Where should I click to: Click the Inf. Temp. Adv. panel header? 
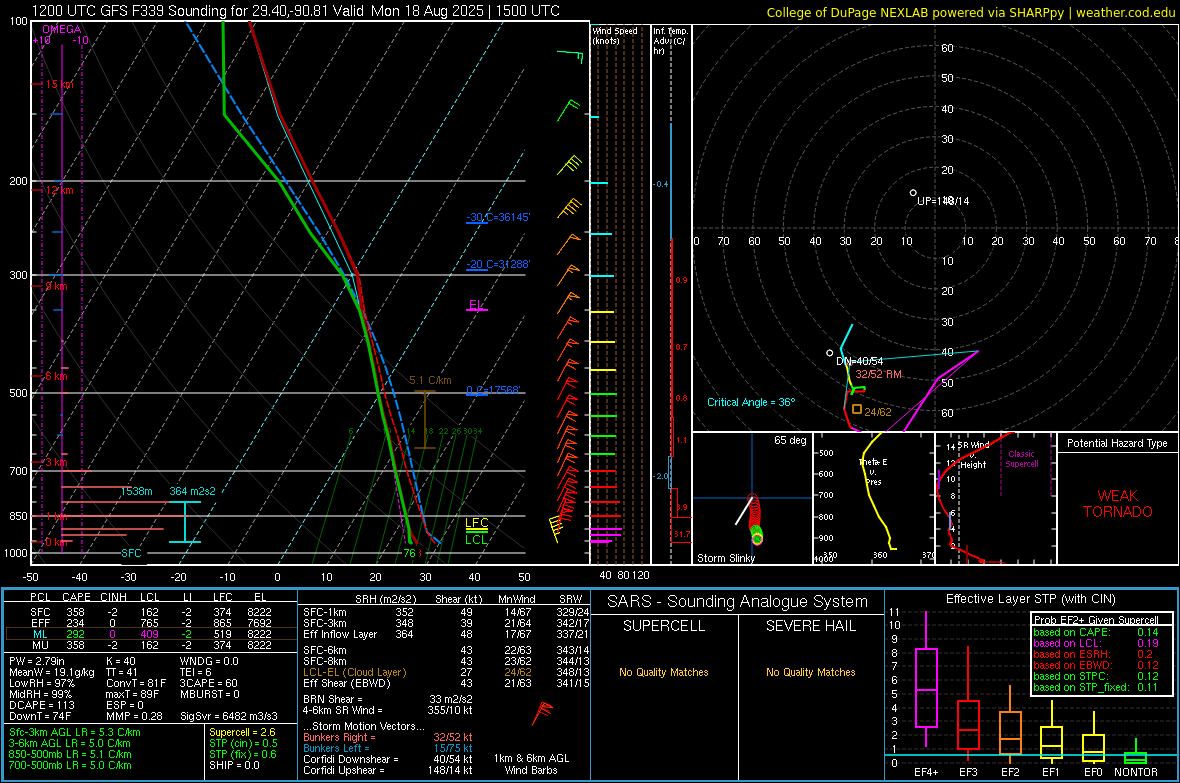click(670, 41)
